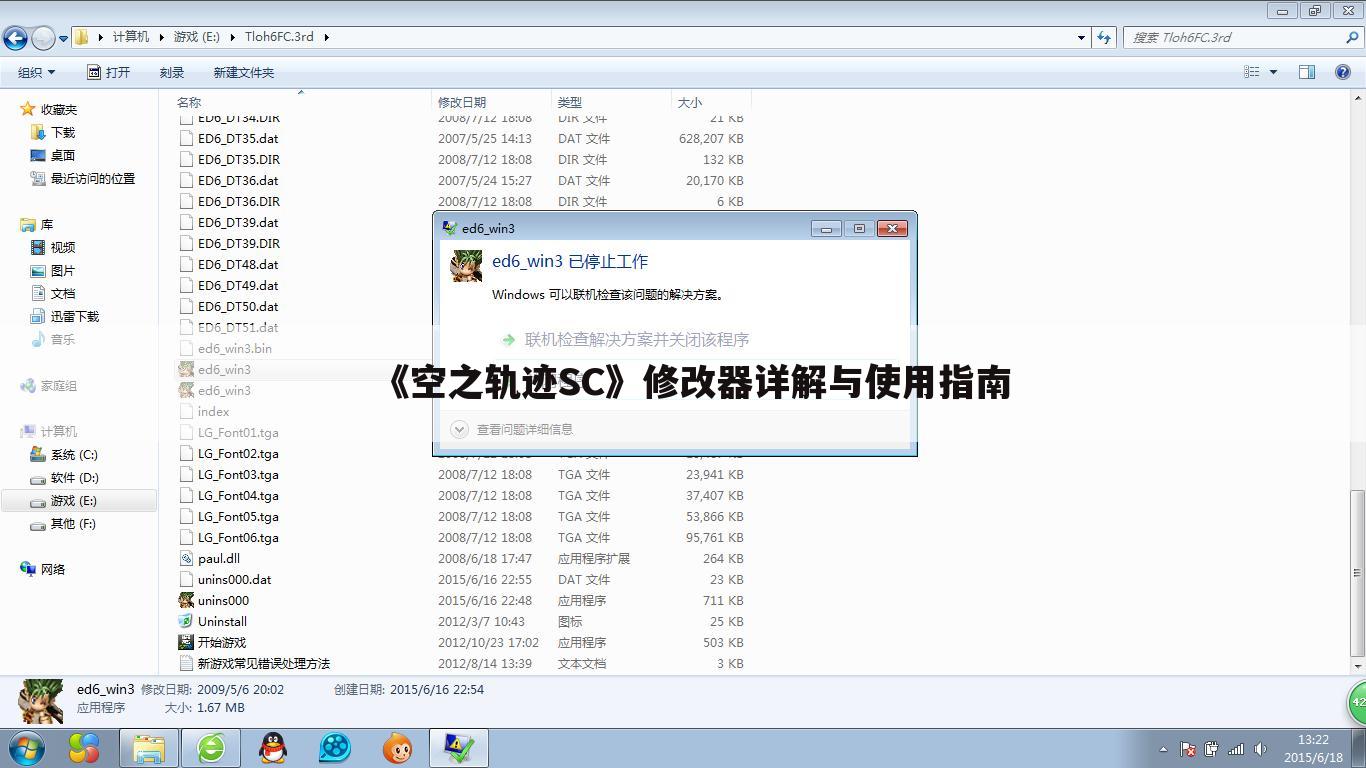Click the search magnifier icon

click(x=1353, y=37)
